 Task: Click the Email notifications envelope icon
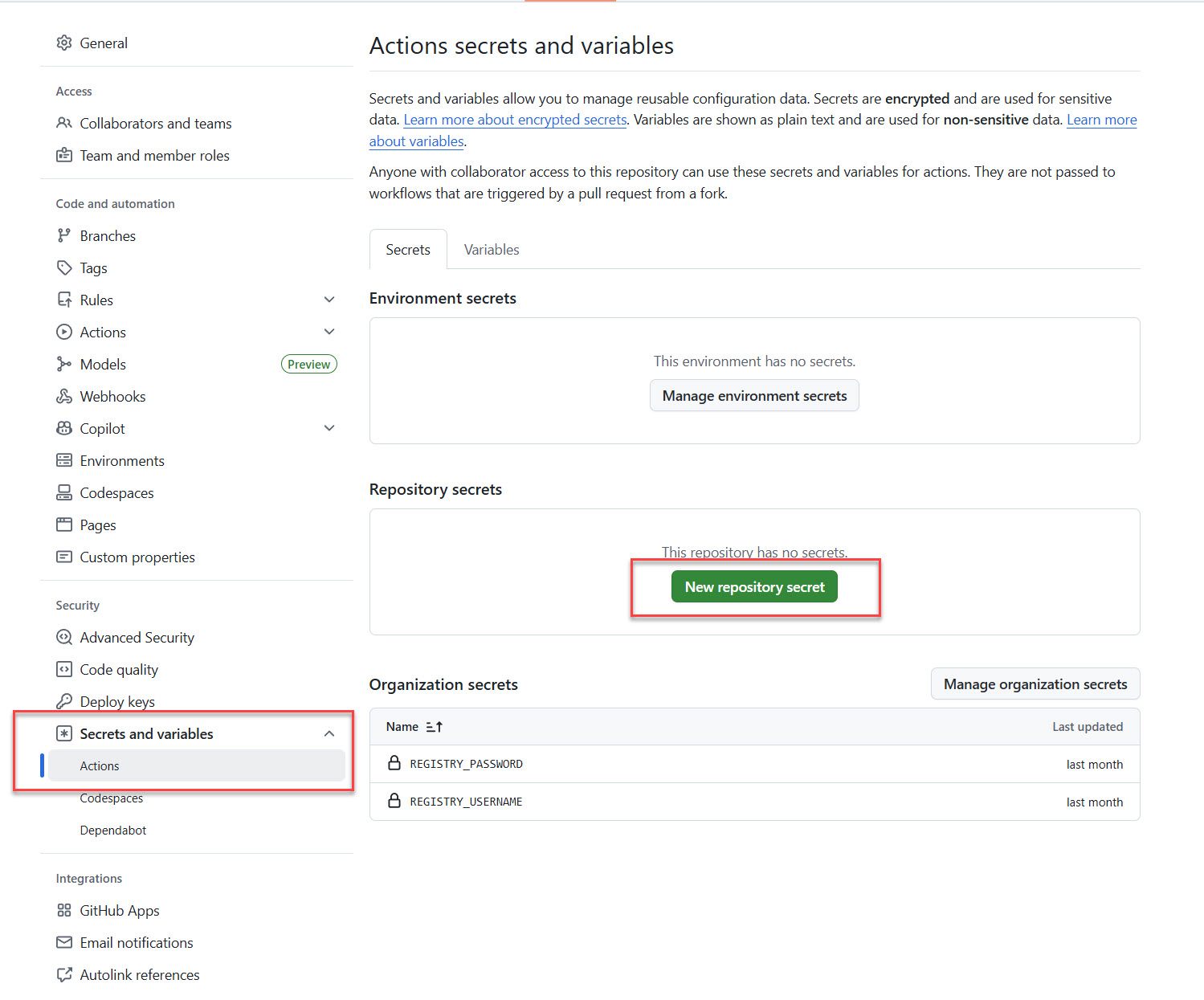tap(64, 942)
